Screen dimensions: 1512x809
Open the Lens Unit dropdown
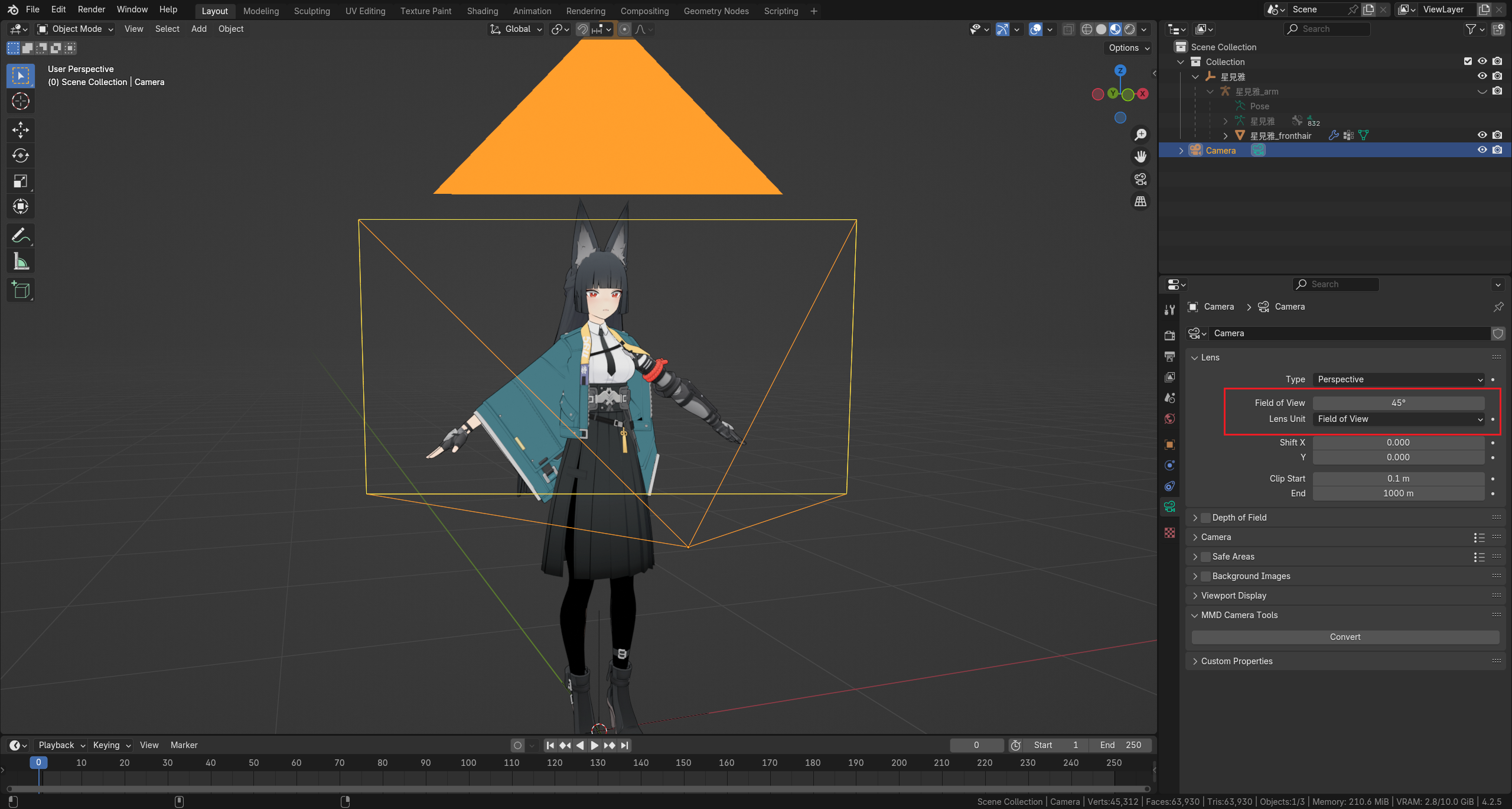[1399, 419]
